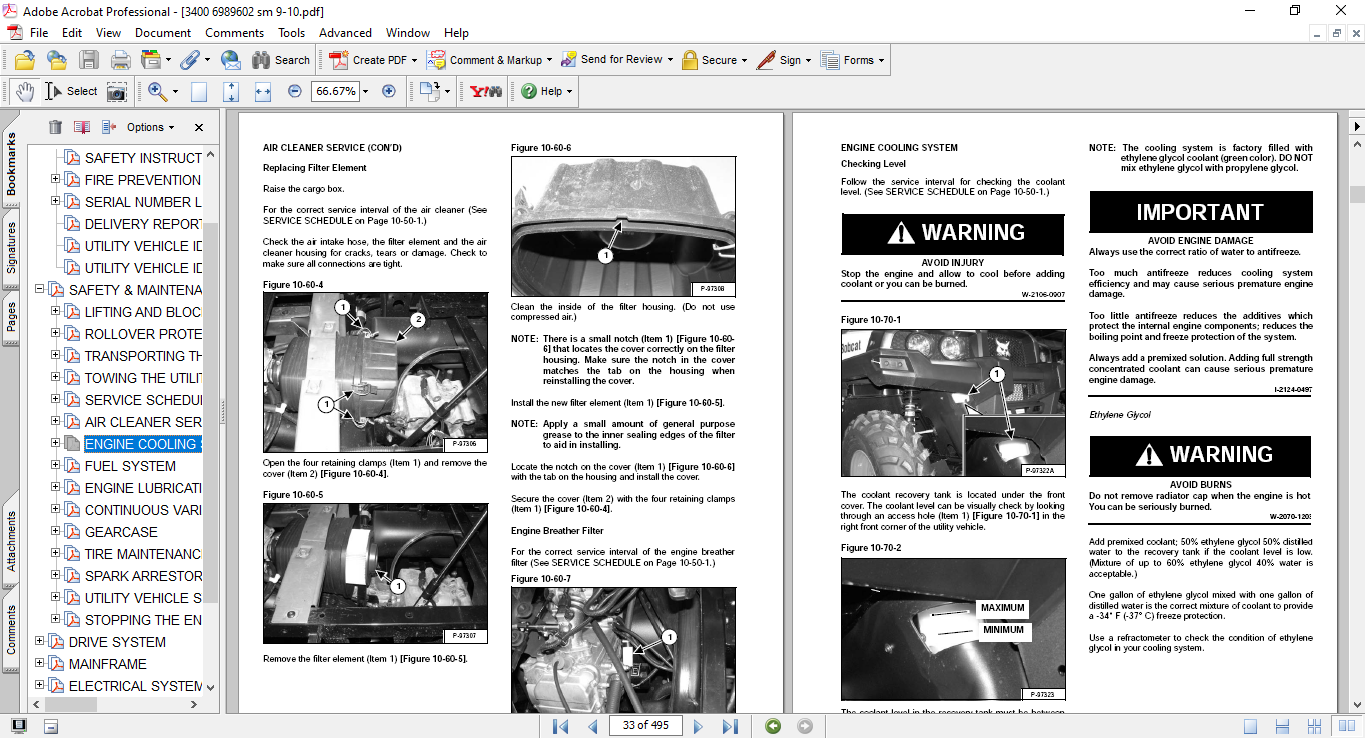Viewport: 1365px width, 738px height.
Task: Expand the FUEL SYSTEM bookmark
Action: point(56,466)
